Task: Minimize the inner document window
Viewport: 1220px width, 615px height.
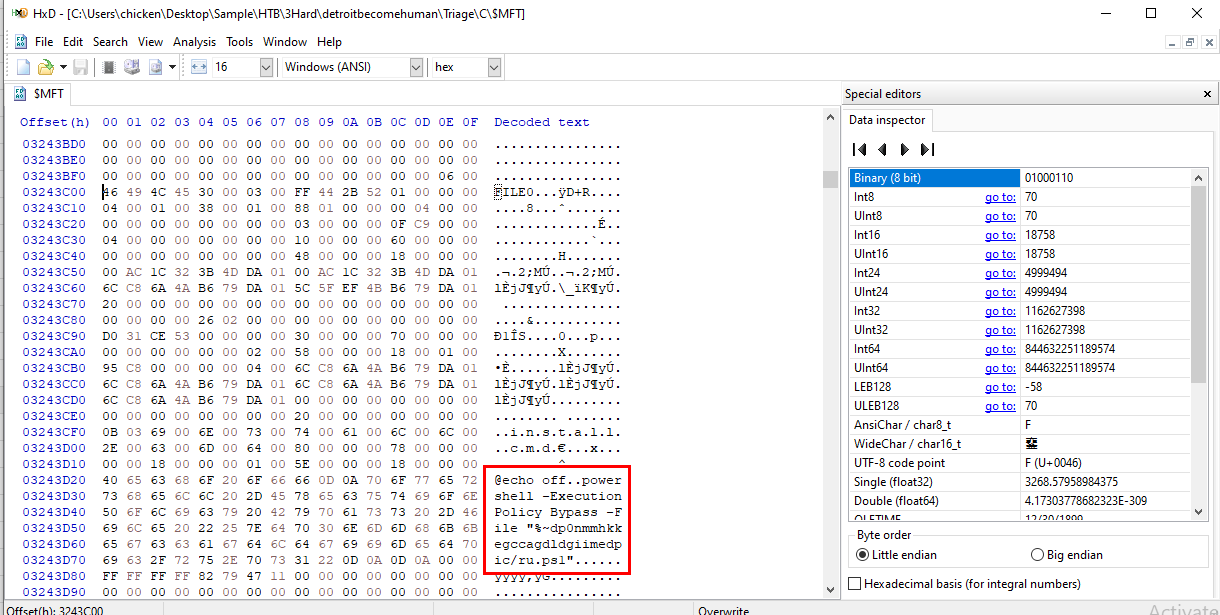Action: [1173, 42]
